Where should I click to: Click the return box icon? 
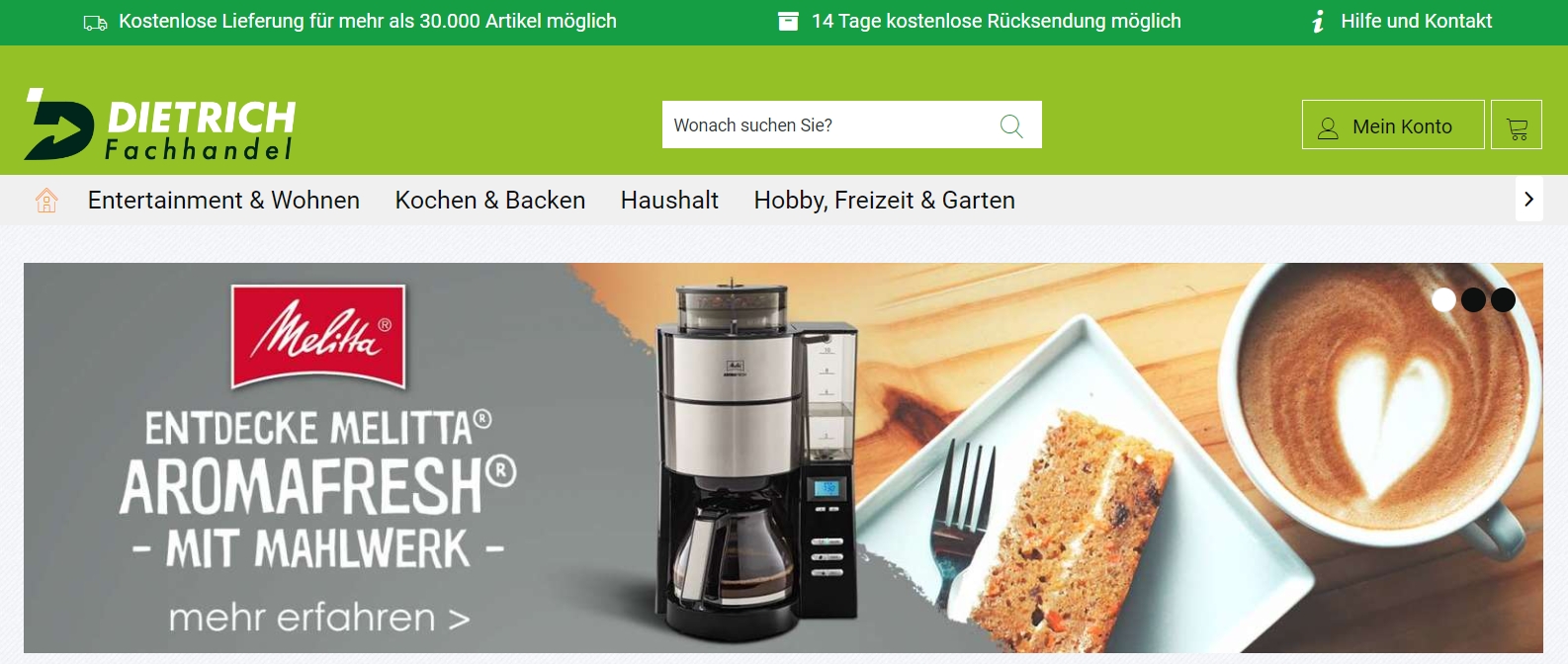pos(788,21)
